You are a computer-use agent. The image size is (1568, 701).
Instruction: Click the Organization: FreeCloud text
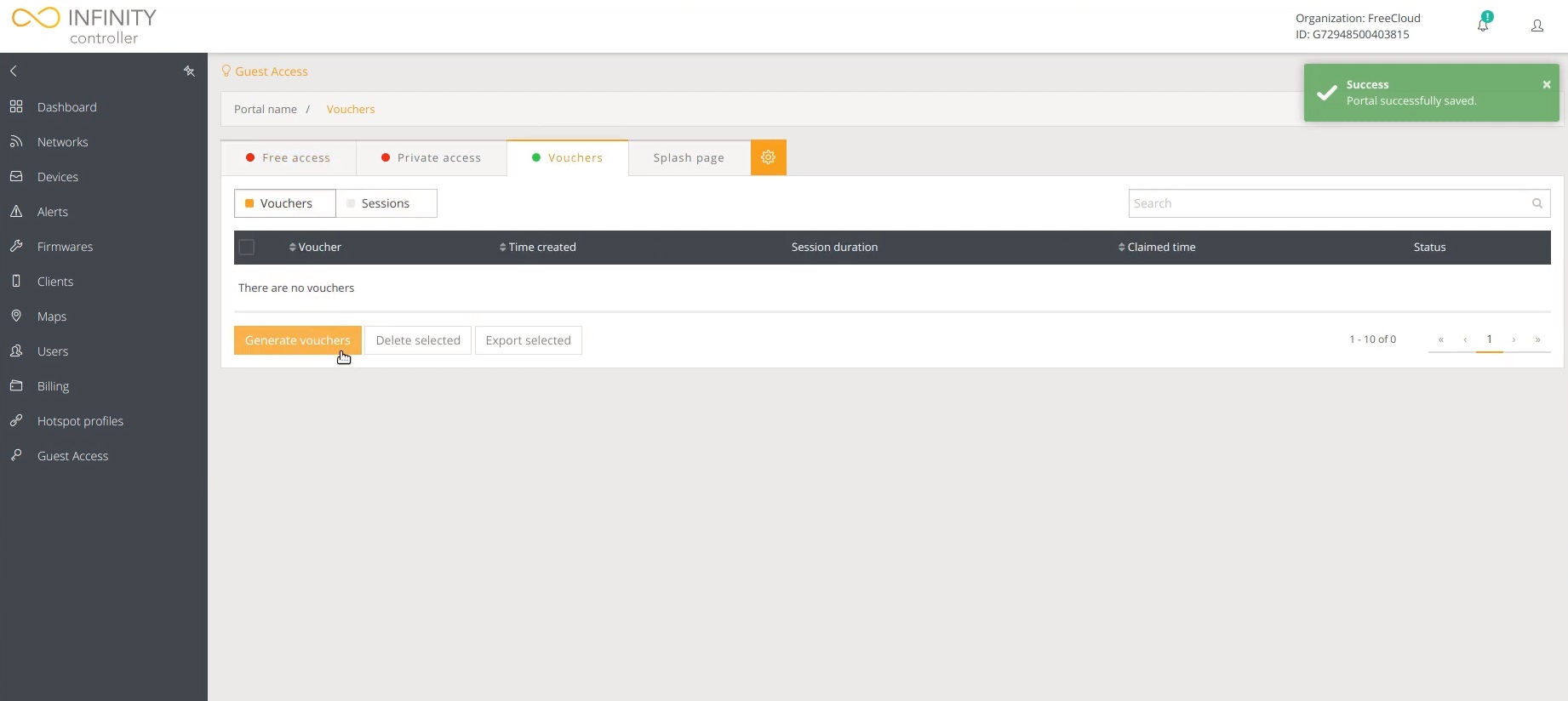1358,19
